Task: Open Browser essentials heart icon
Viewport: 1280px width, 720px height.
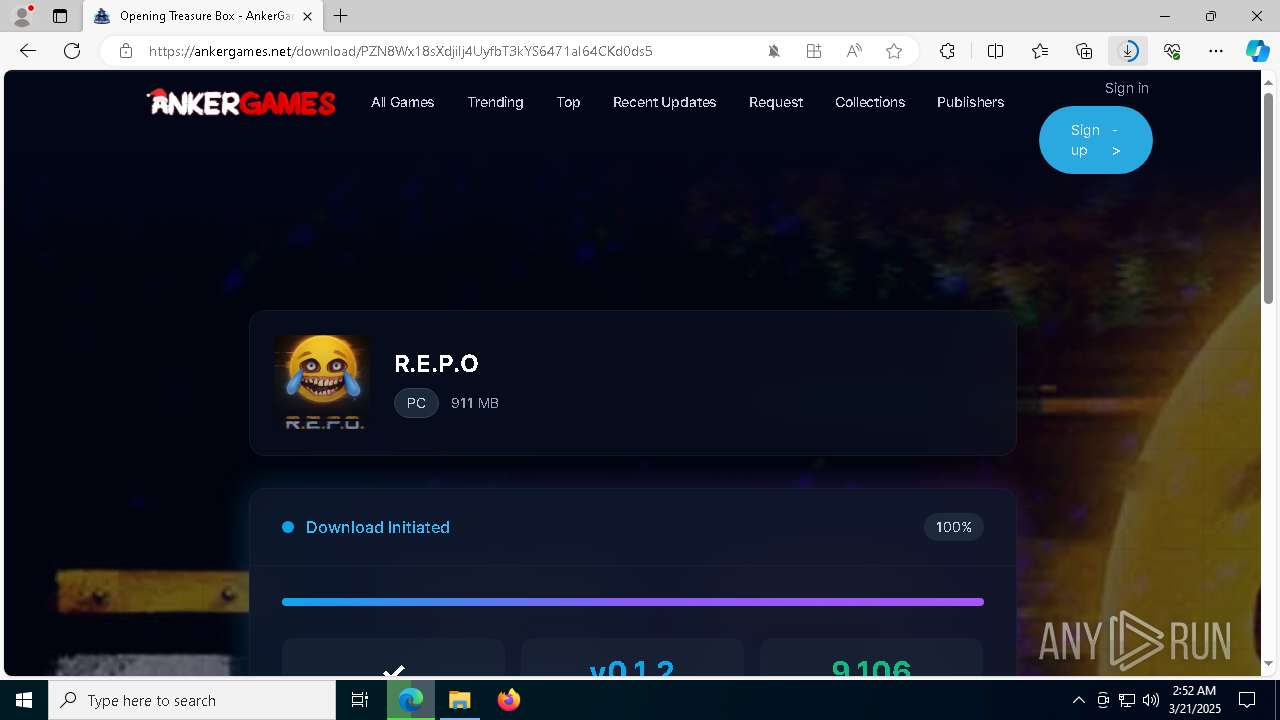Action: (1172, 51)
